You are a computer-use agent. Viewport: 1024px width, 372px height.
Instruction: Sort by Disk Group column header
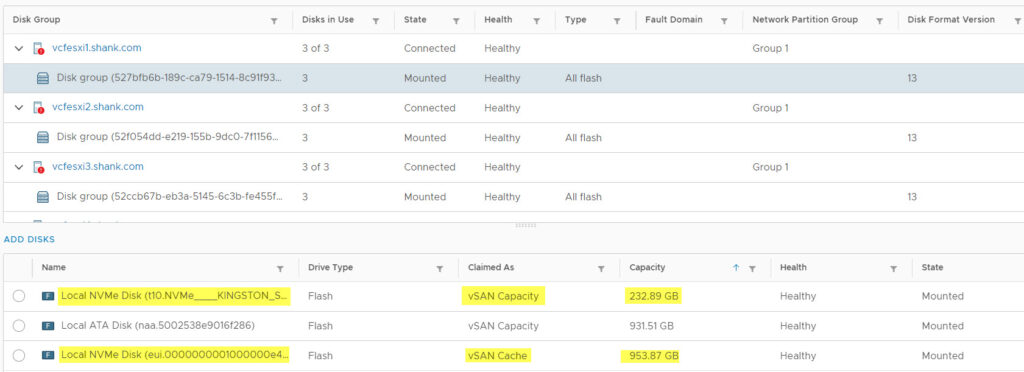tap(37, 20)
